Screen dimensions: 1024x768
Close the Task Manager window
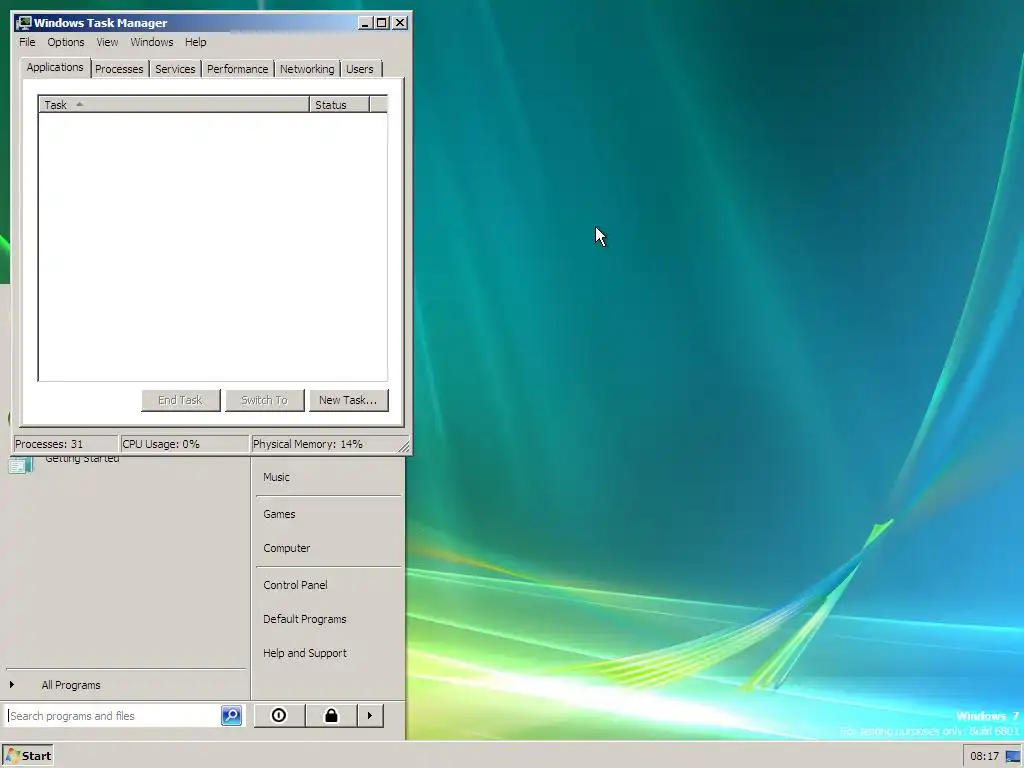pyautogui.click(x=400, y=23)
